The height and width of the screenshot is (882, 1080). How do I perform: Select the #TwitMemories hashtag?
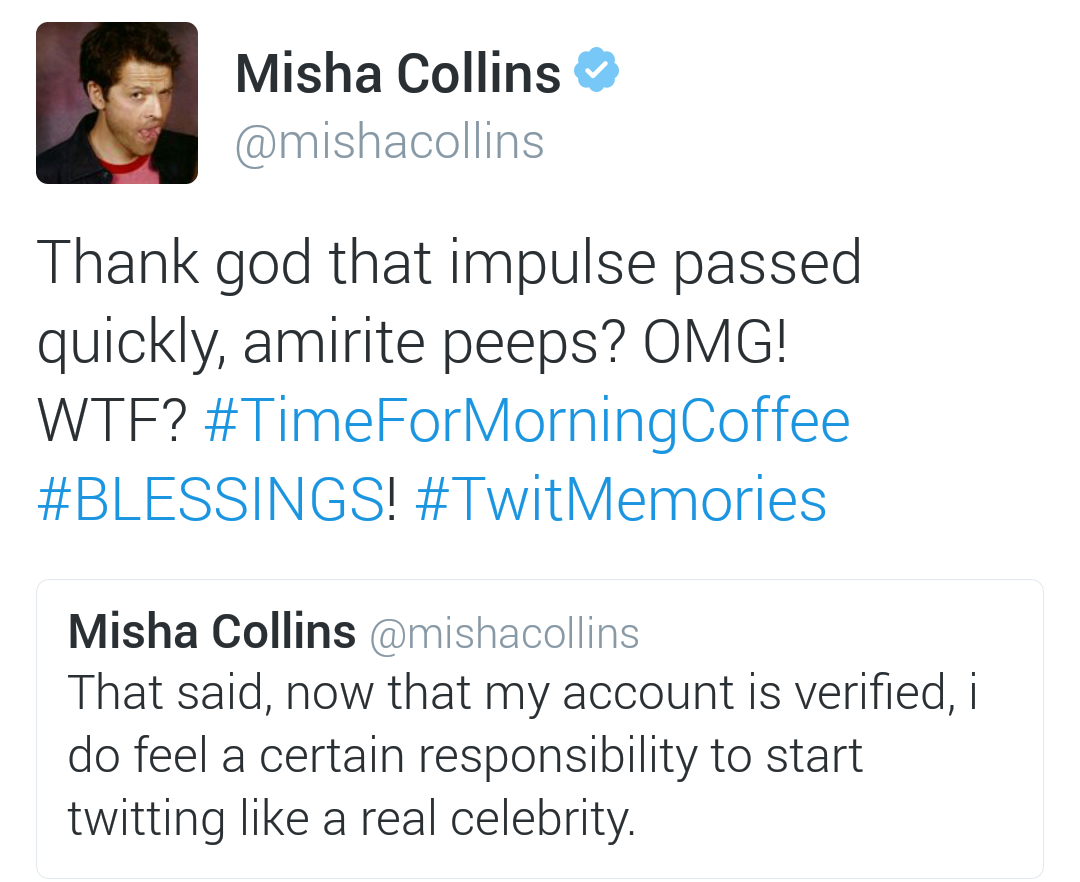pos(620,500)
